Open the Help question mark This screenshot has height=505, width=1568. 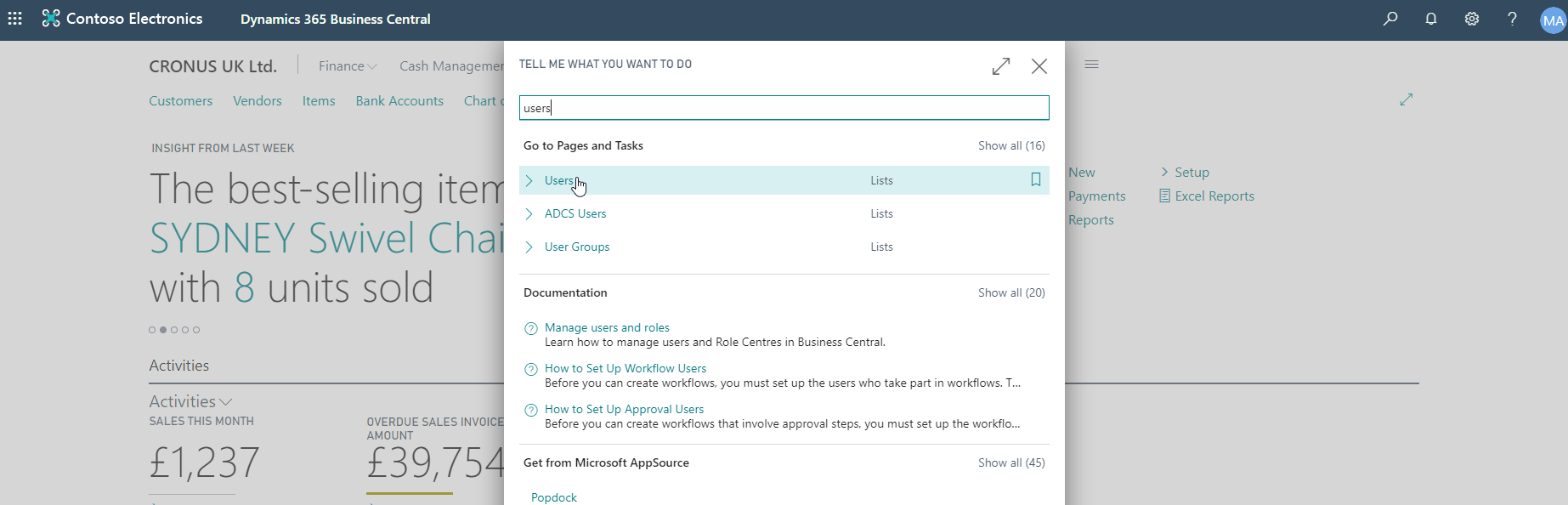click(x=1512, y=19)
